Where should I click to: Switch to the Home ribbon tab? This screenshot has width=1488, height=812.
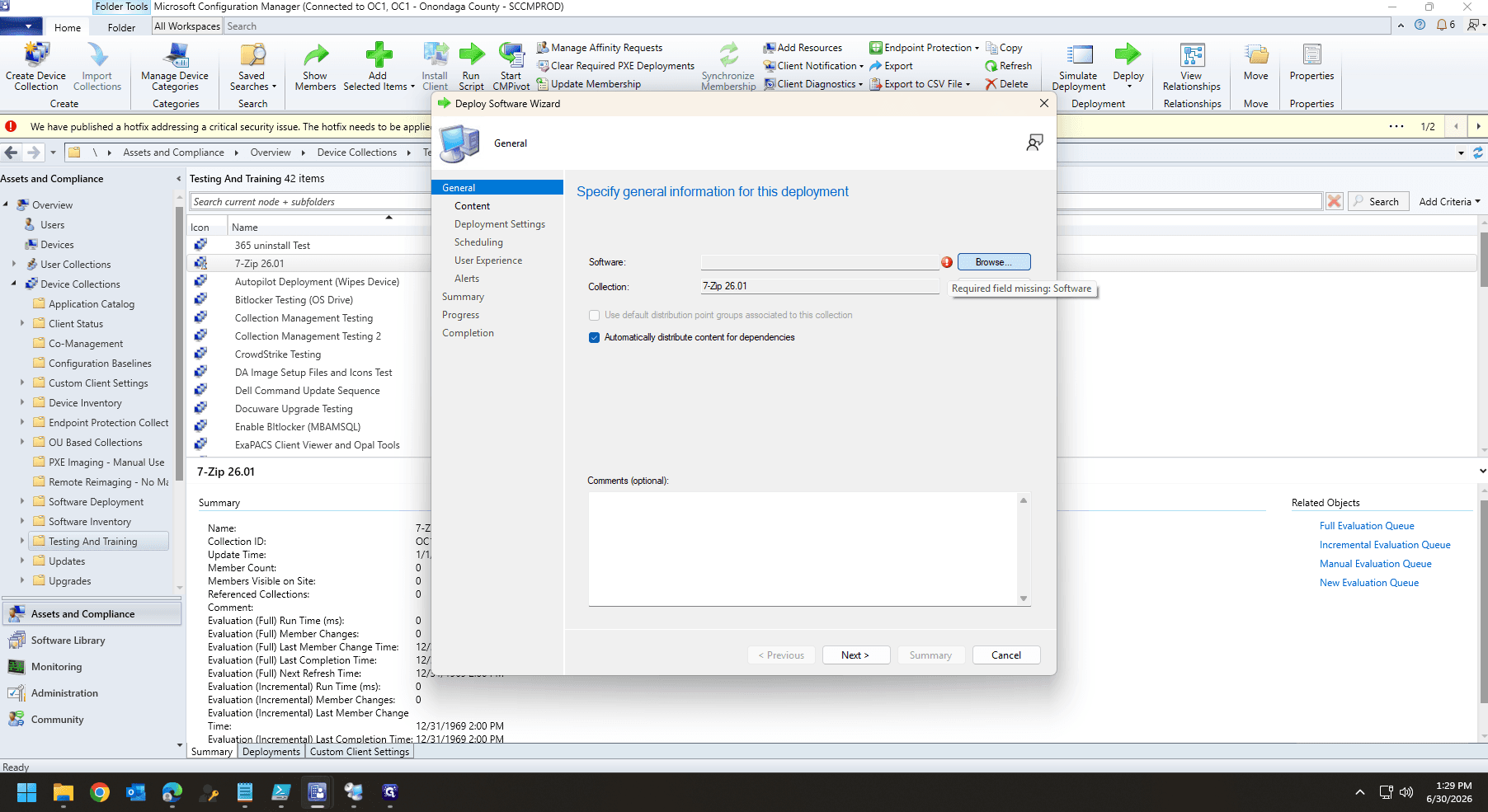pos(68,27)
